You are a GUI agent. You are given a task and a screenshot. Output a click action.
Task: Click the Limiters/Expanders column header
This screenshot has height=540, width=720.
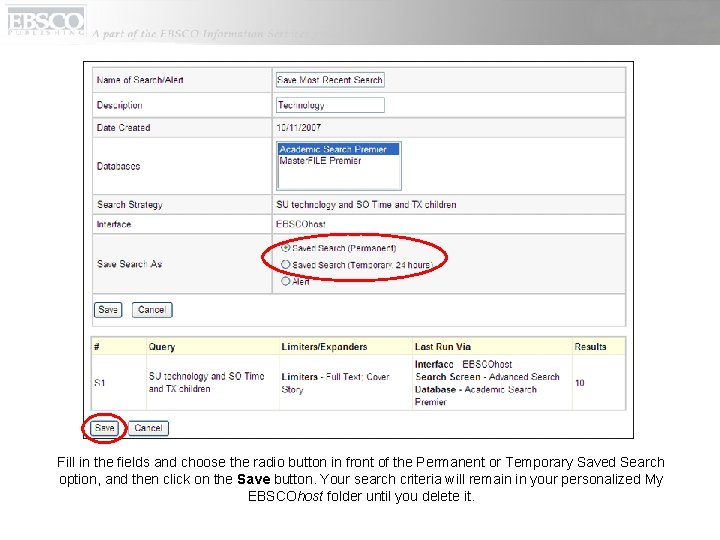click(x=324, y=347)
